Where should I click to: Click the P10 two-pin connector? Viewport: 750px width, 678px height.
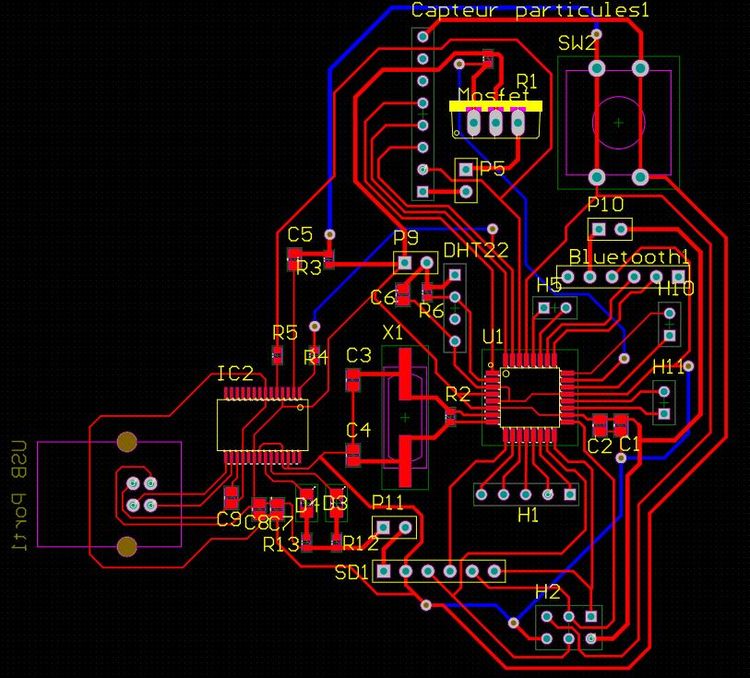609,229
